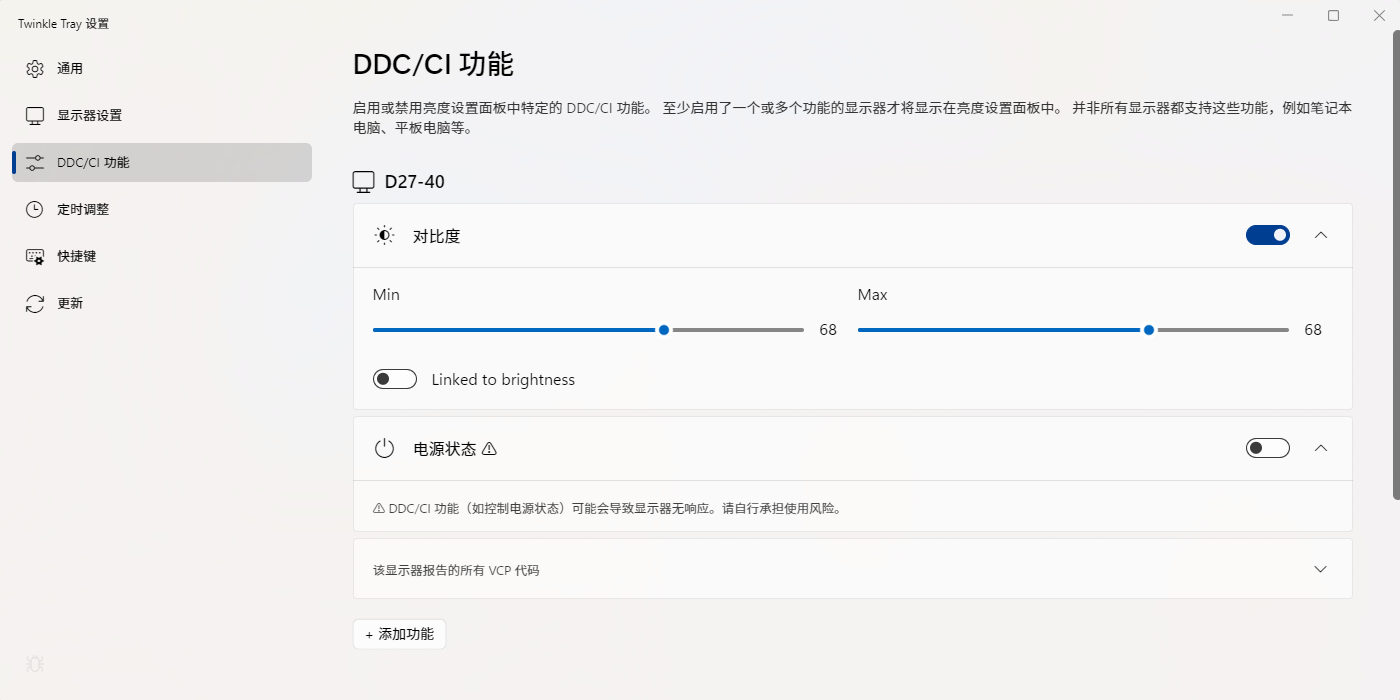Screen dimensions: 1400x700
Task: Click the monitor icon for 显示器设置
Action: pyautogui.click(x=35, y=116)
